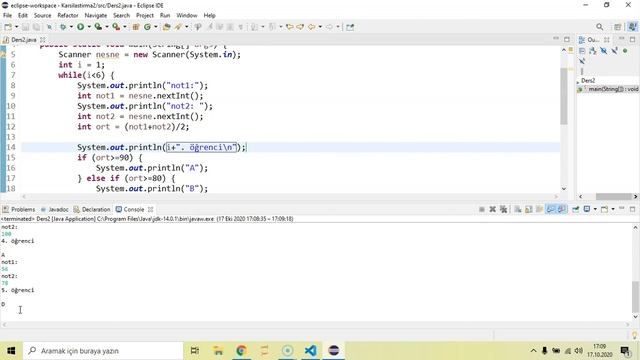
Task: Open the Source menu
Action: [42, 16]
